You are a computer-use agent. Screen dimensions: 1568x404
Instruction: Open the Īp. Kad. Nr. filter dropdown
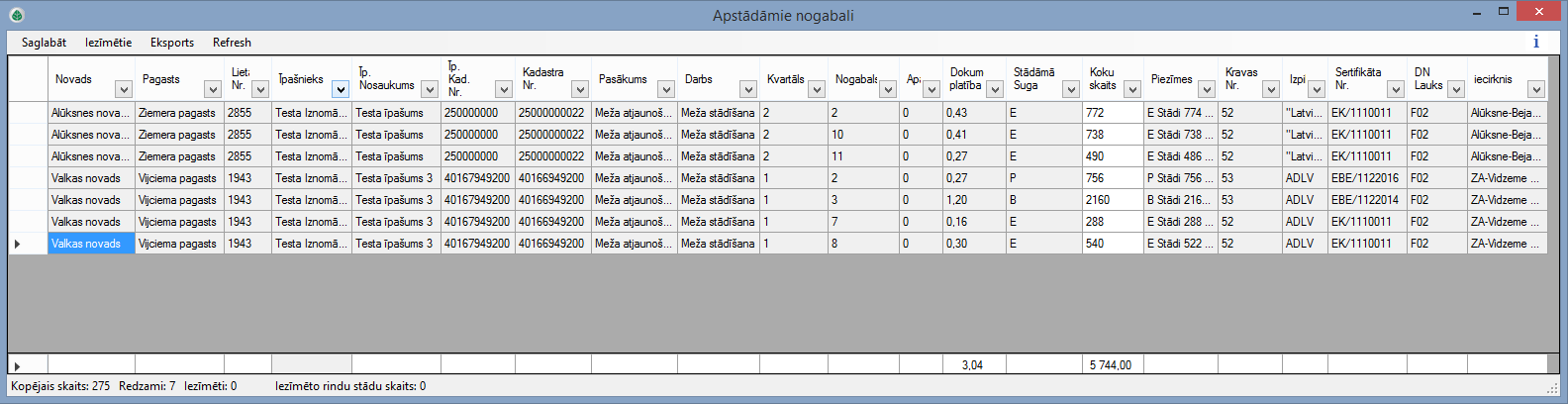[504, 89]
